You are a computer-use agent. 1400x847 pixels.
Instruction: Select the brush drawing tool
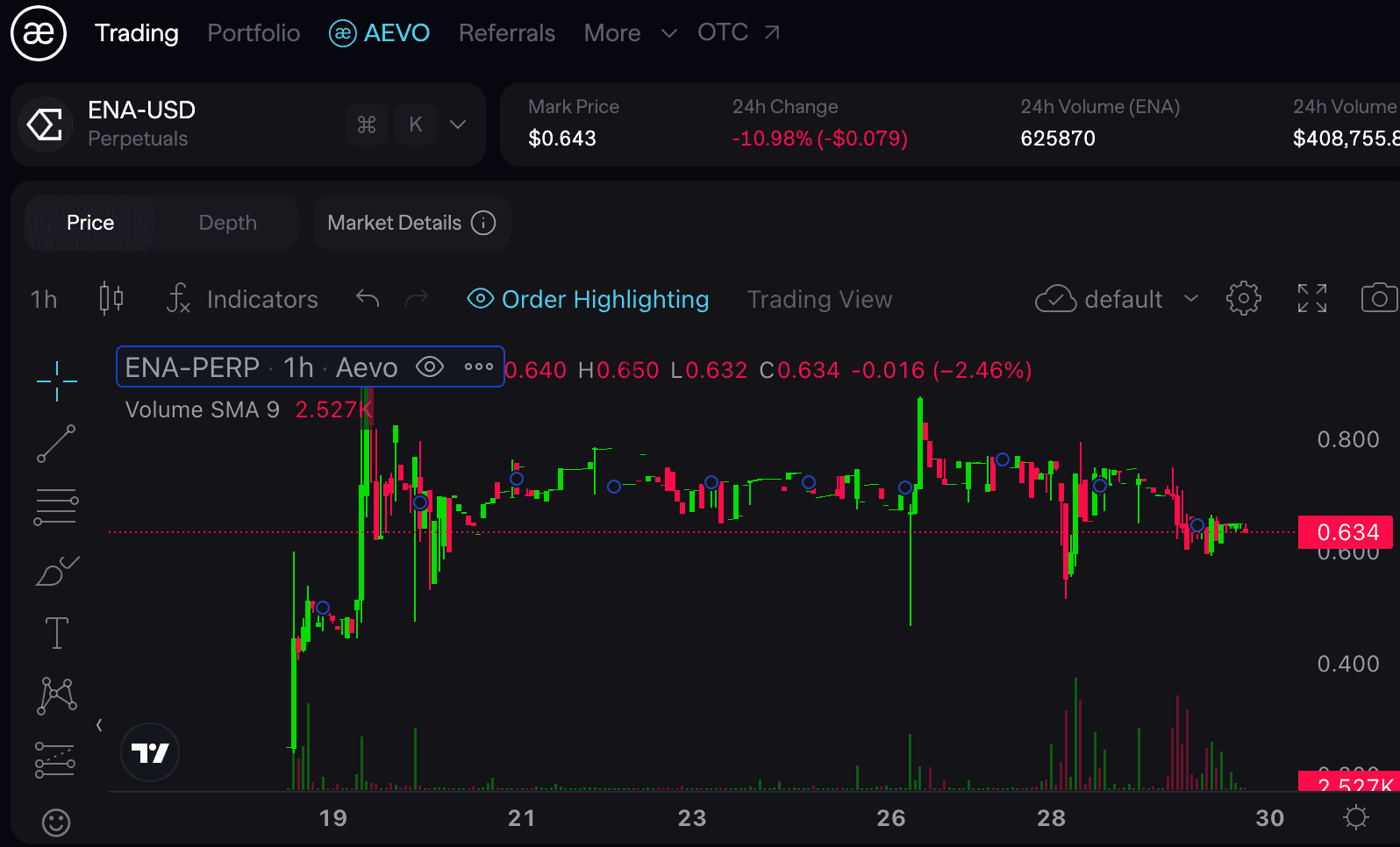click(x=56, y=571)
